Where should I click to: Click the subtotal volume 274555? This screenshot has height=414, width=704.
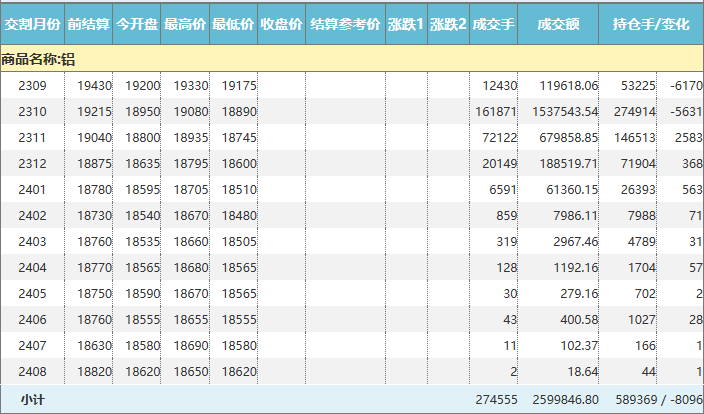[495, 399]
